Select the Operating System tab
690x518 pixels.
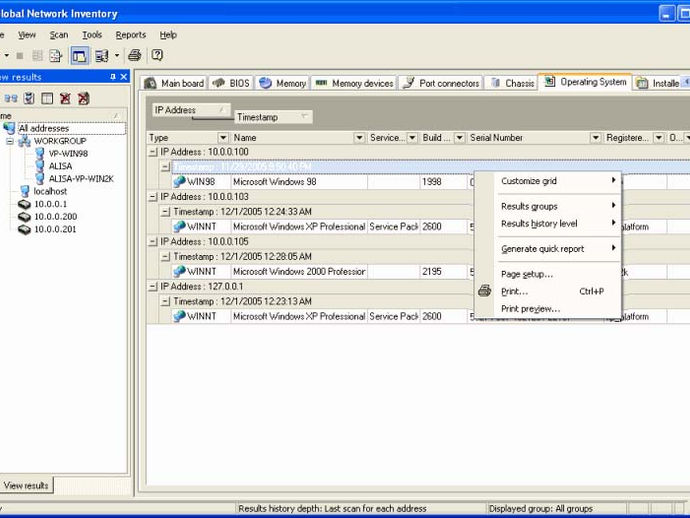click(x=585, y=82)
